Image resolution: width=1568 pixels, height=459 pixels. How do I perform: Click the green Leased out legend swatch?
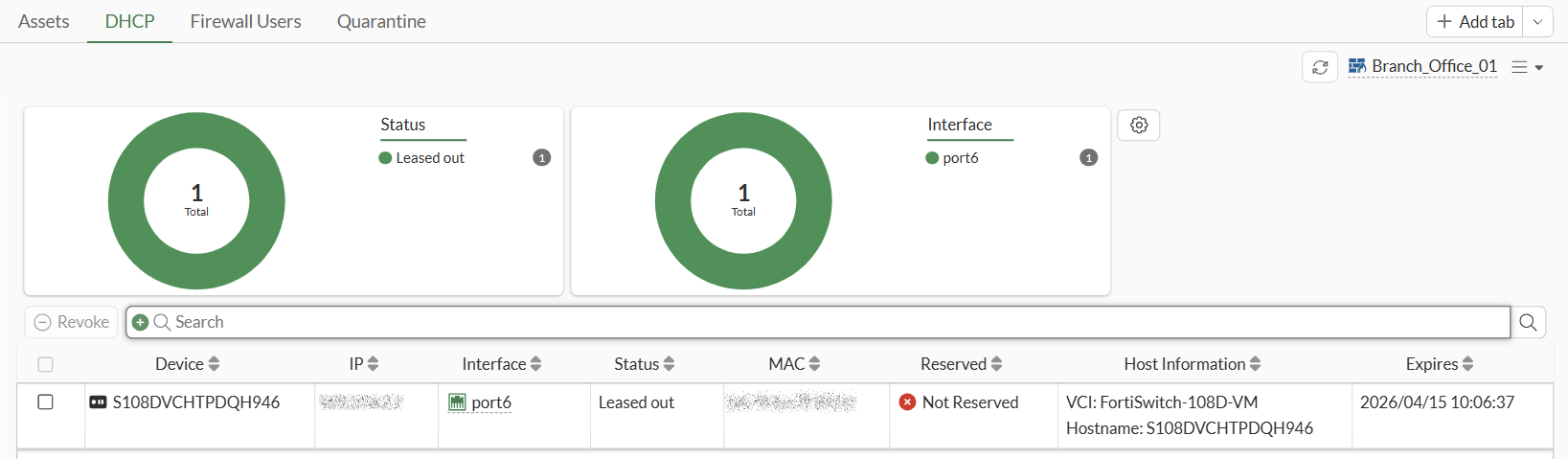[385, 158]
